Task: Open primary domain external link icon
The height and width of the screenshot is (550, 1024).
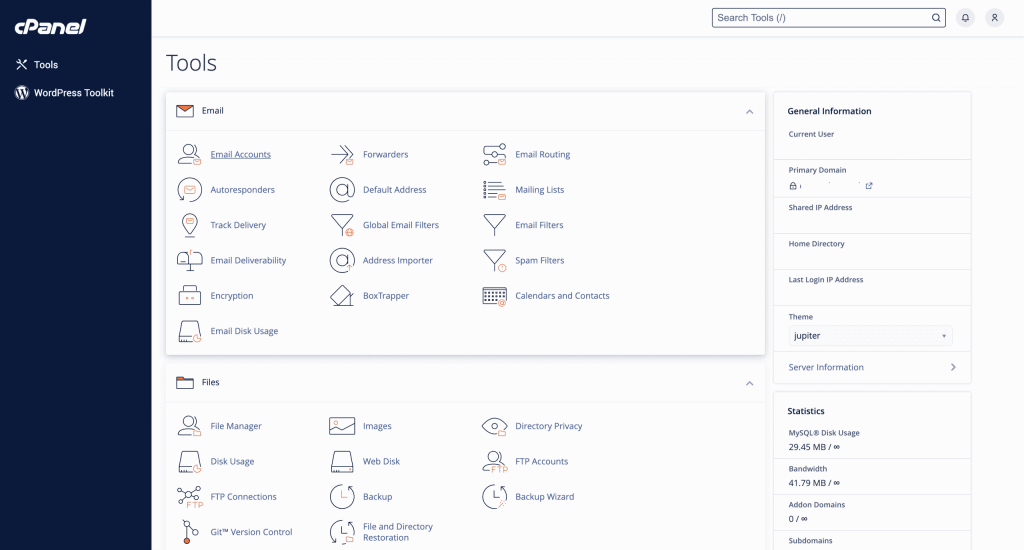Action: tap(869, 186)
